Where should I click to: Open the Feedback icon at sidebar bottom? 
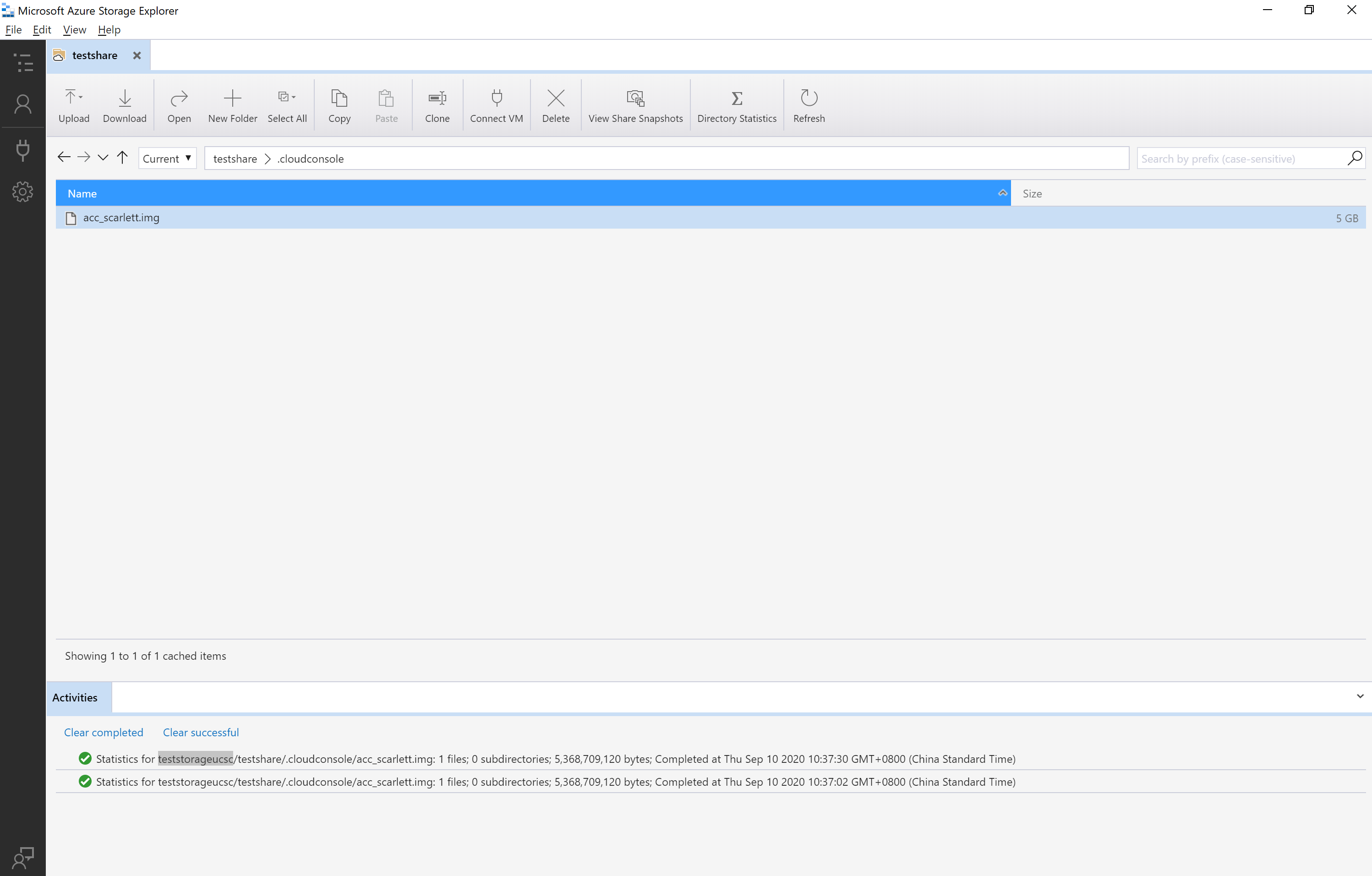point(23,857)
